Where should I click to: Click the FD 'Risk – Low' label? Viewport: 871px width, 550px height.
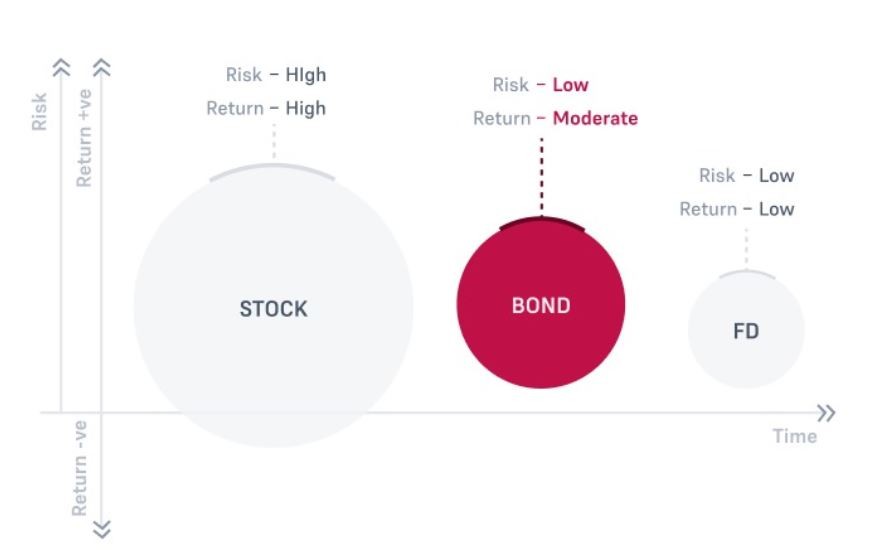[x=747, y=176]
